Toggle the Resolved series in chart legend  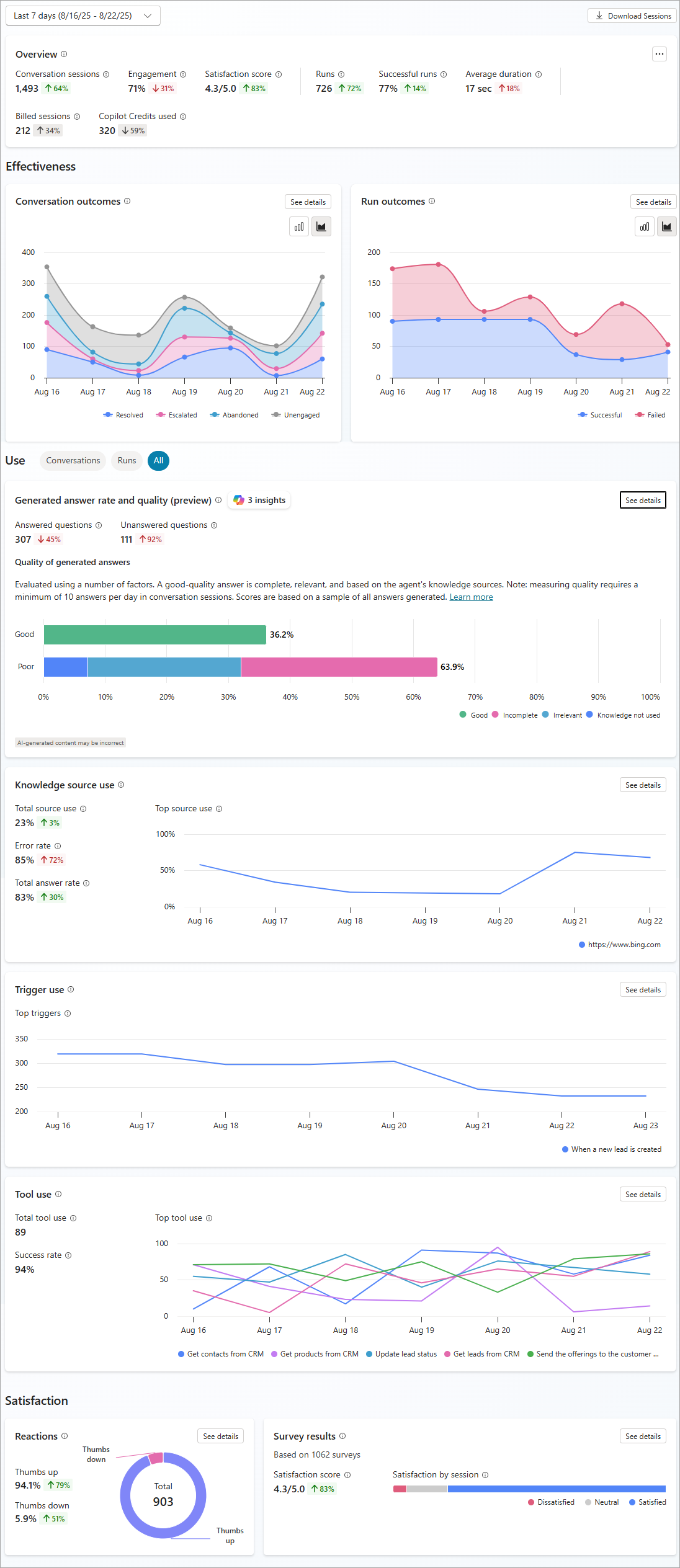click(123, 415)
